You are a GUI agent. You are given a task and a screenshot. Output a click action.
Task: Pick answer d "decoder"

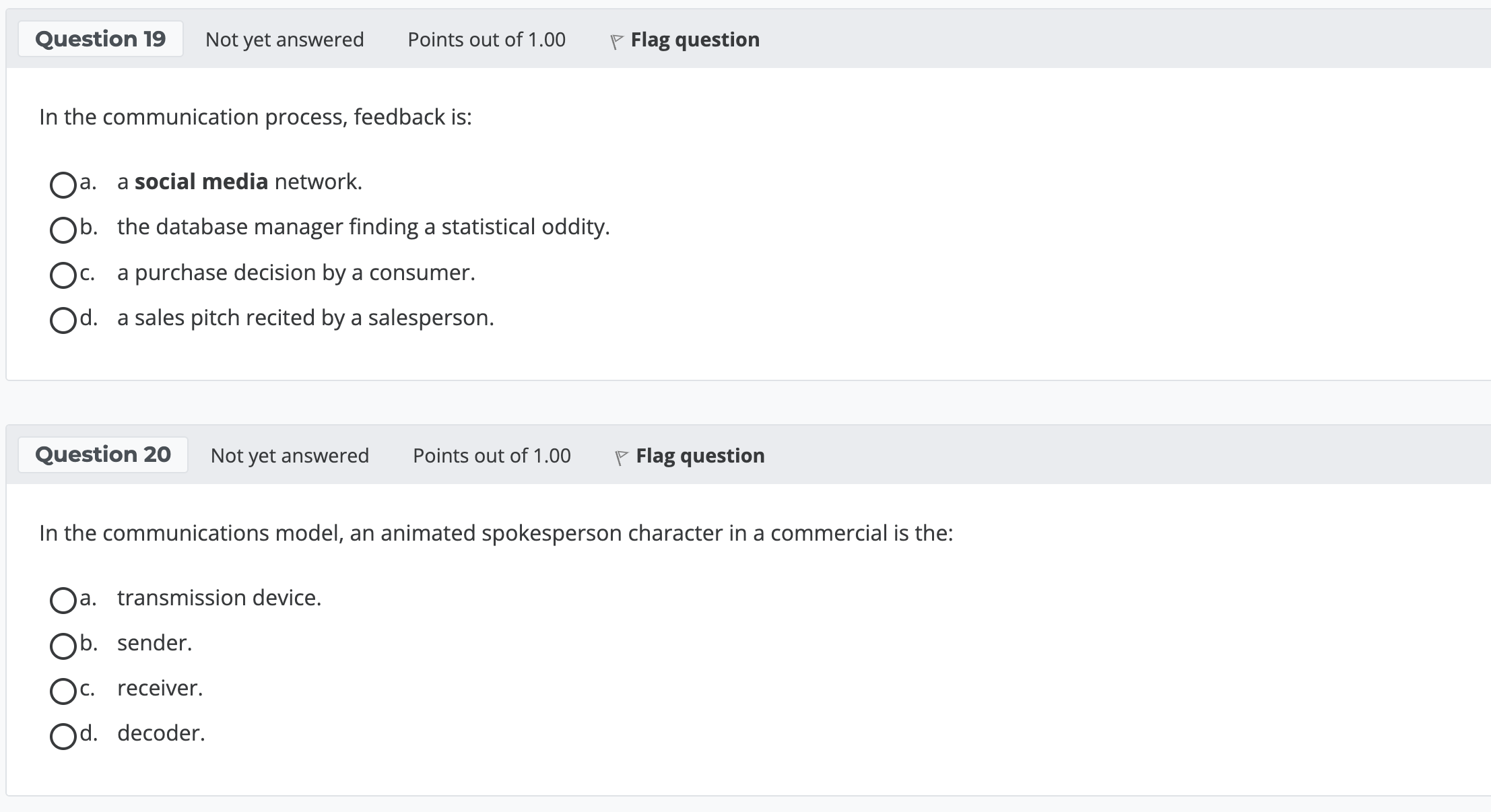coord(63,736)
